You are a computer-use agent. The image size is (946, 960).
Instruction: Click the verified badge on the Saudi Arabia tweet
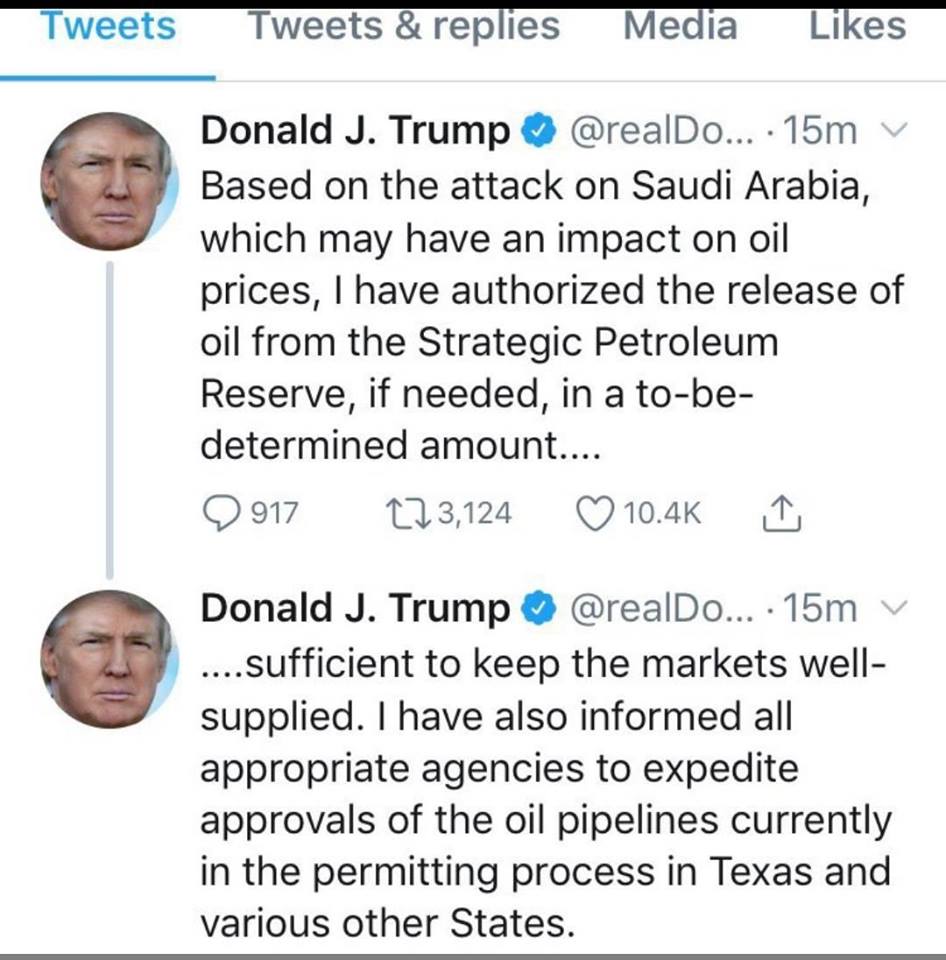coord(538,132)
